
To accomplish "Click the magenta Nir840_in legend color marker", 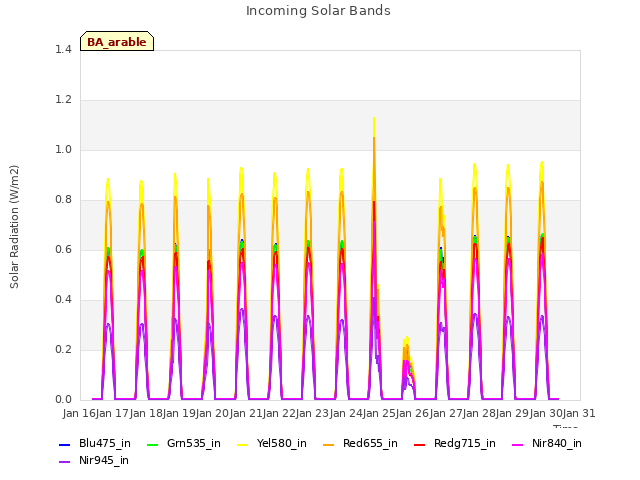I will pos(517,444).
